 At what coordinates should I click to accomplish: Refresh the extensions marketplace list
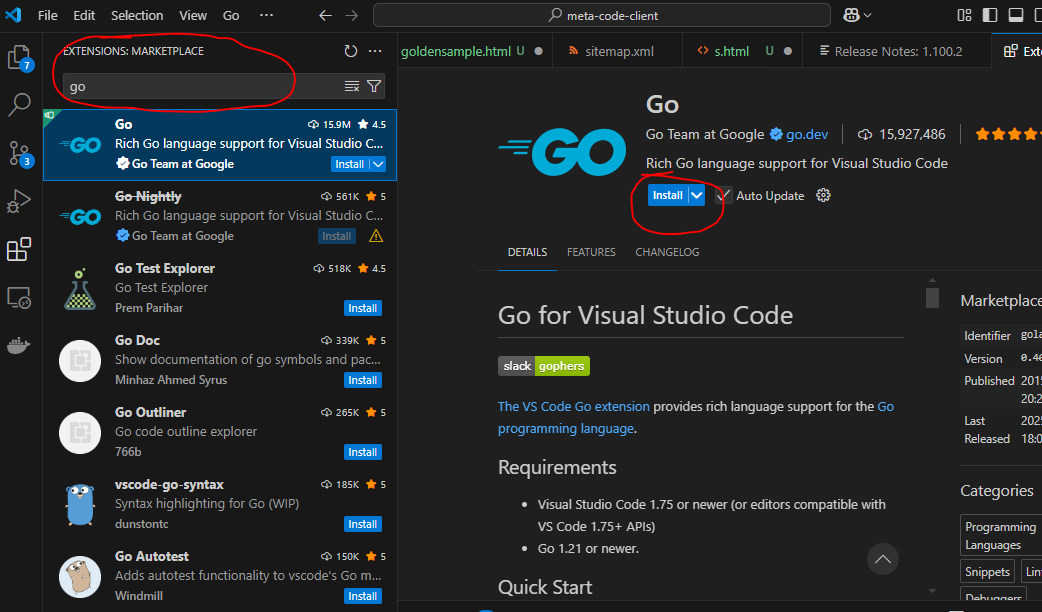pos(350,51)
